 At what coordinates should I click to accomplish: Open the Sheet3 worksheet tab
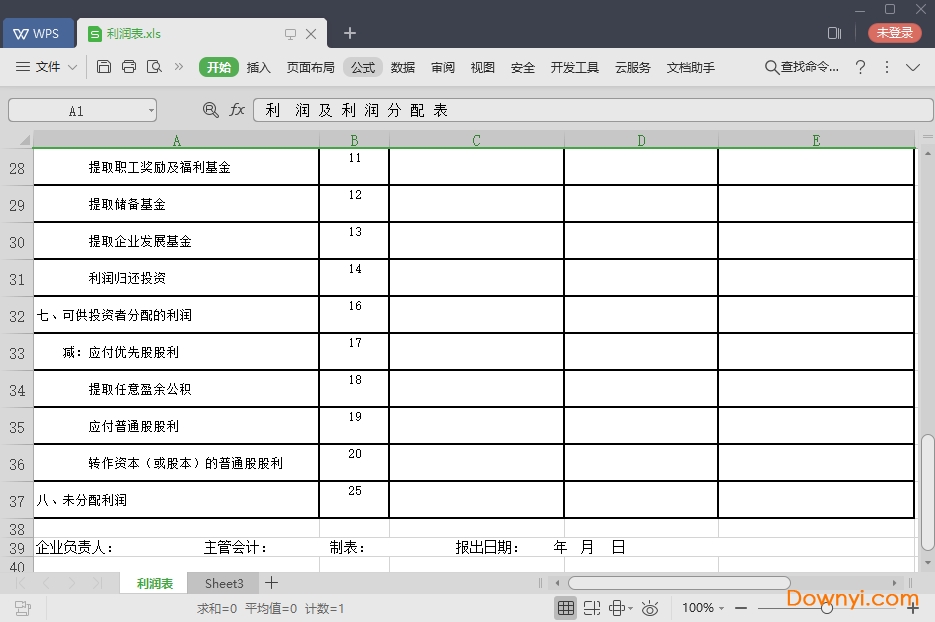222,583
